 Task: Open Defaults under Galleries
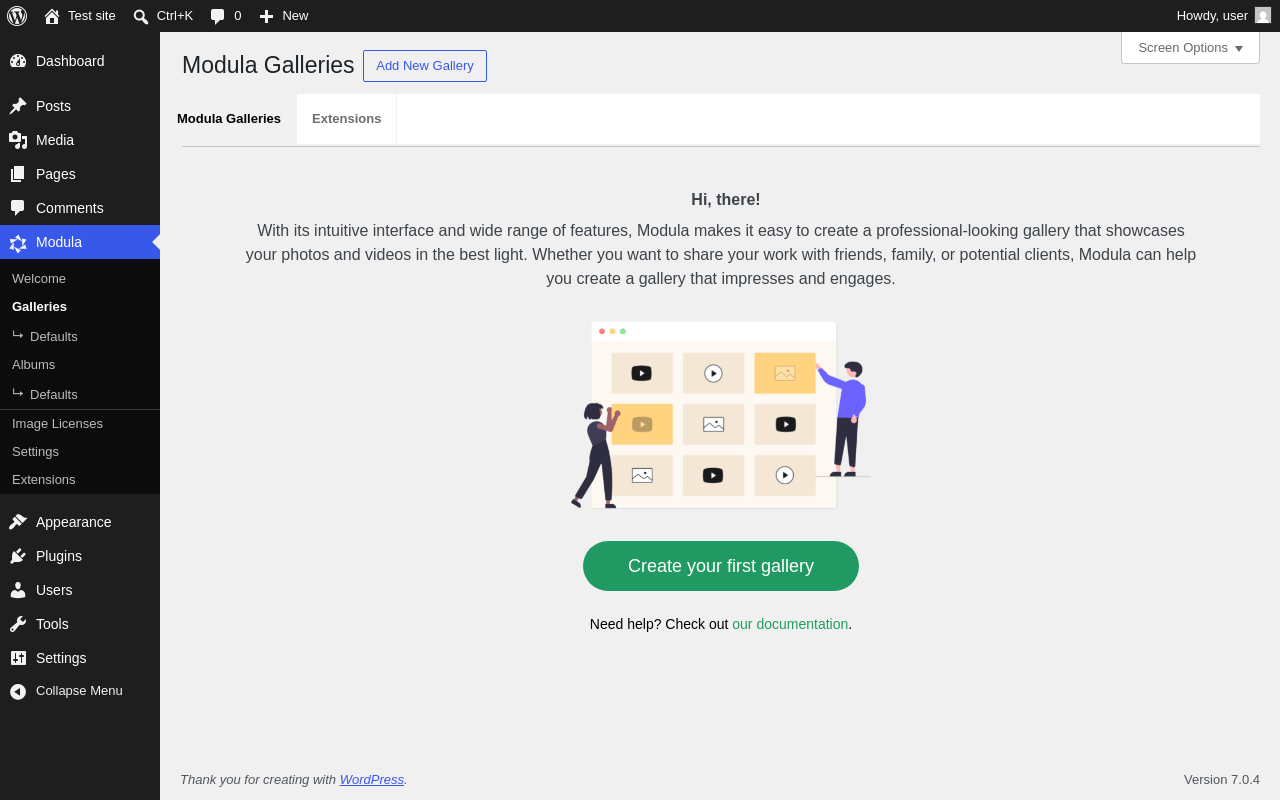click(54, 336)
